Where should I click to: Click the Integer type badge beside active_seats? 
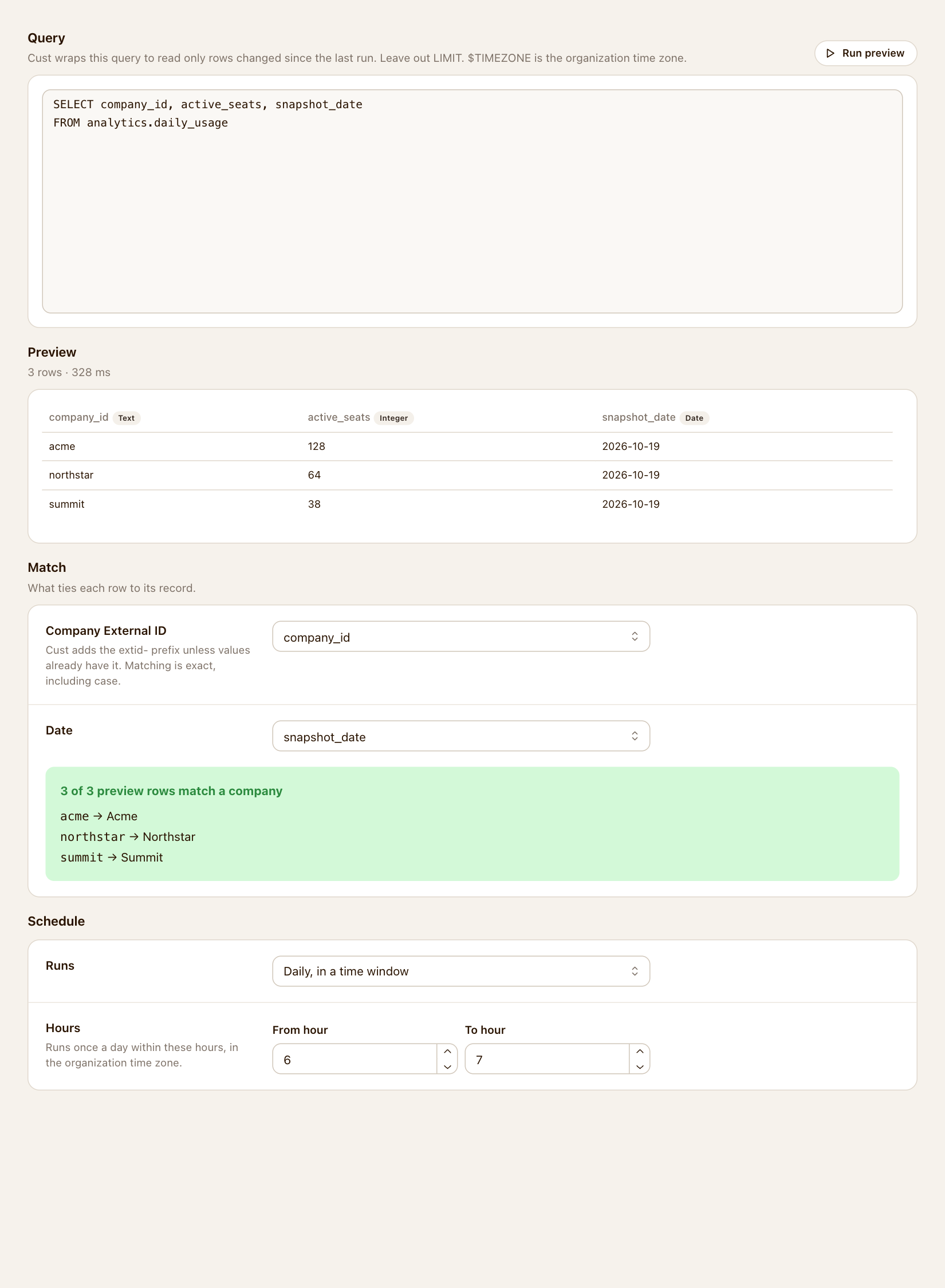point(393,418)
